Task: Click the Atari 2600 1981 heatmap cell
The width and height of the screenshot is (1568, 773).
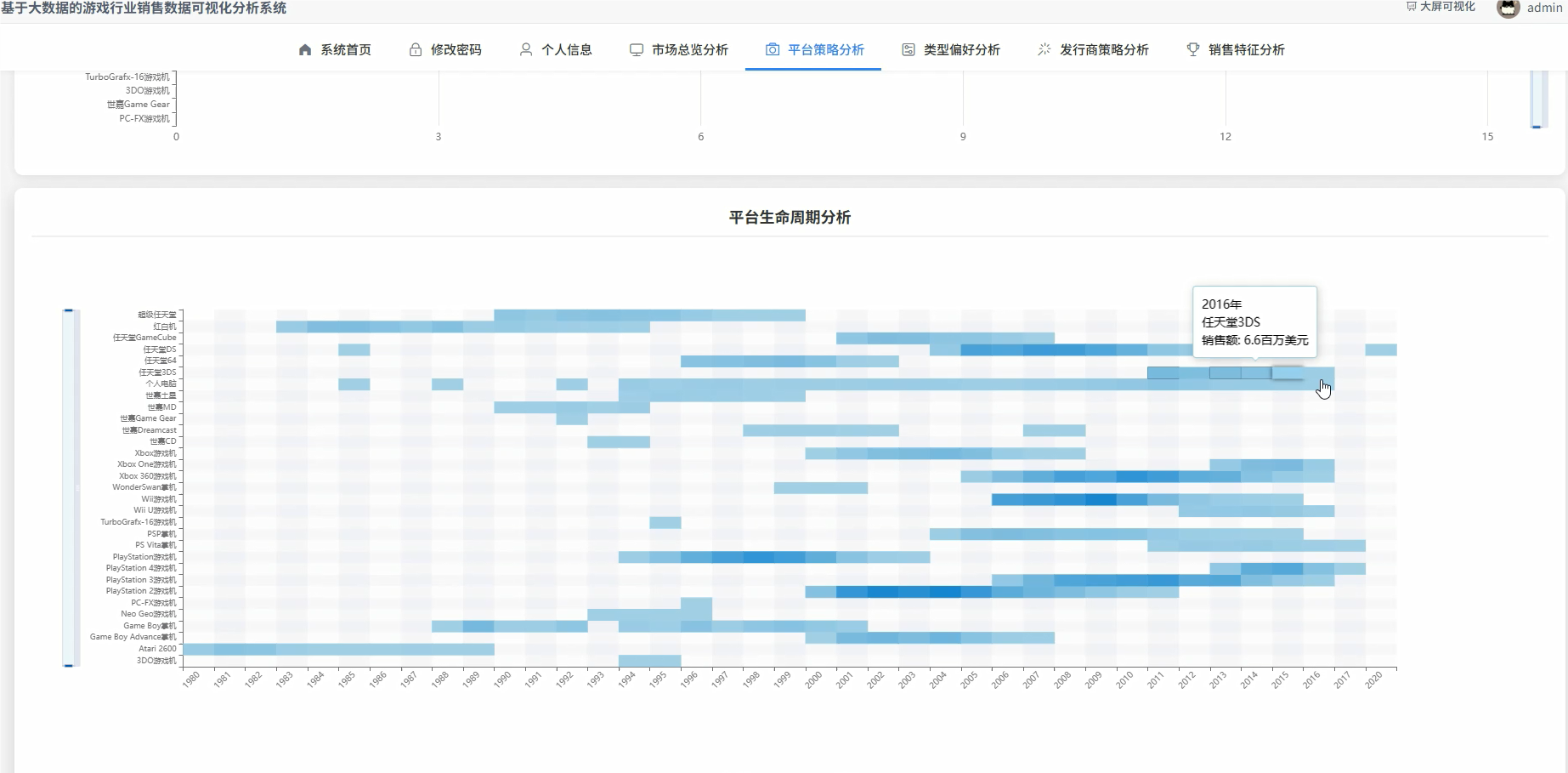Action: pyautogui.click(x=229, y=649)
